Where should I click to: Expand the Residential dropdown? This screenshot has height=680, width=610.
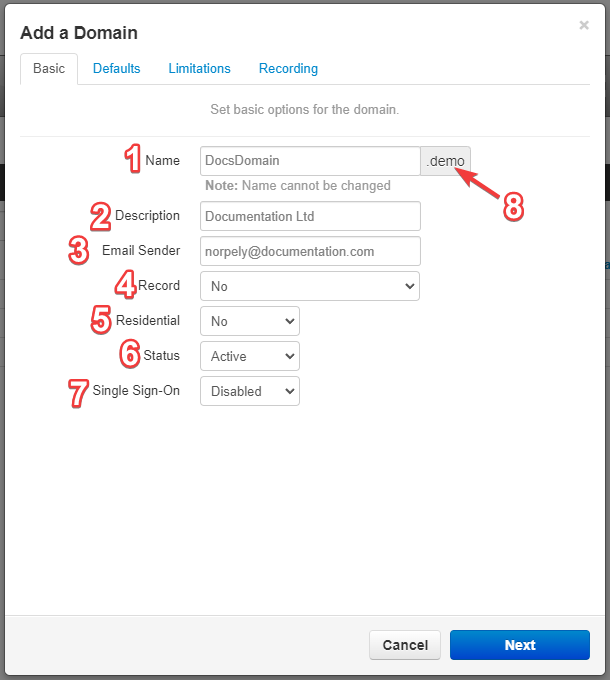click(x=250, y=321)
